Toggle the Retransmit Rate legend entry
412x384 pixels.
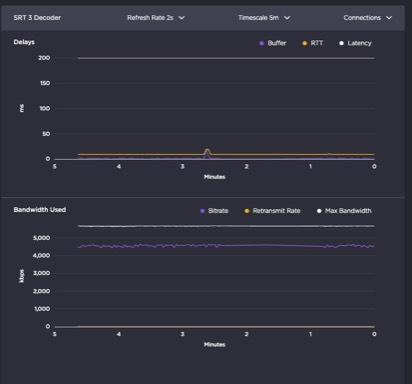point(272,211)
